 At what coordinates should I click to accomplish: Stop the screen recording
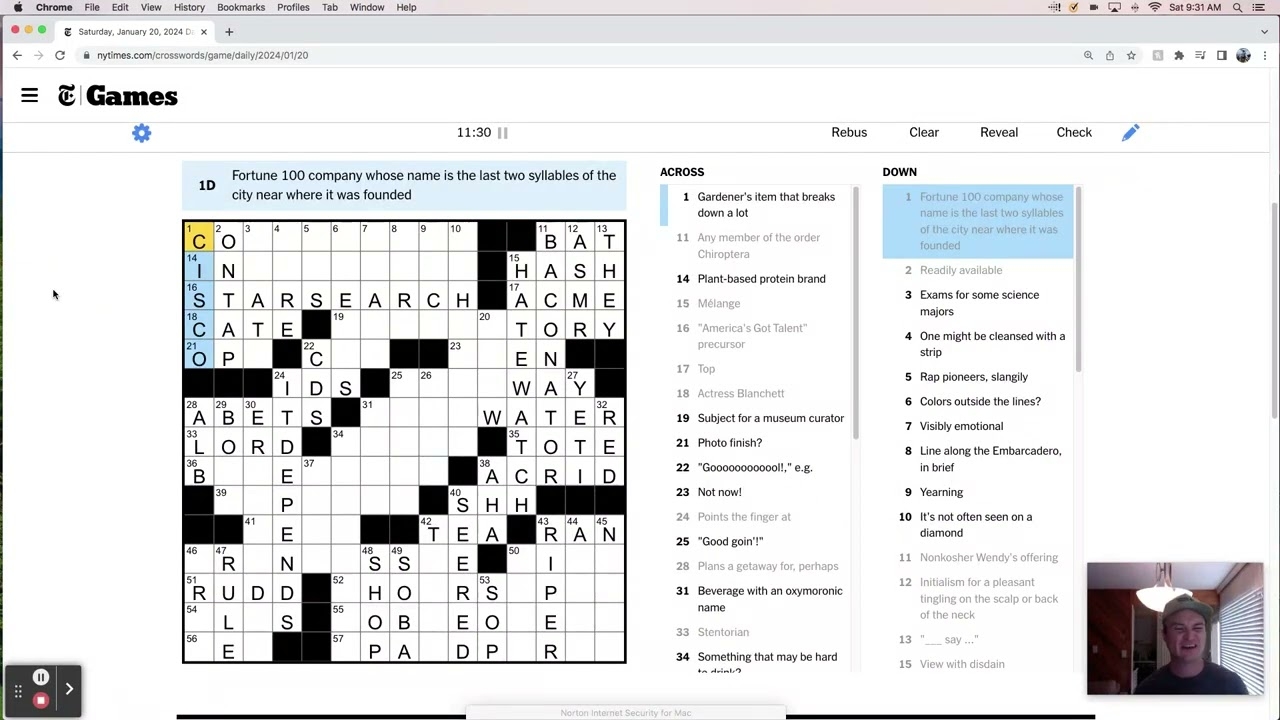41,700
